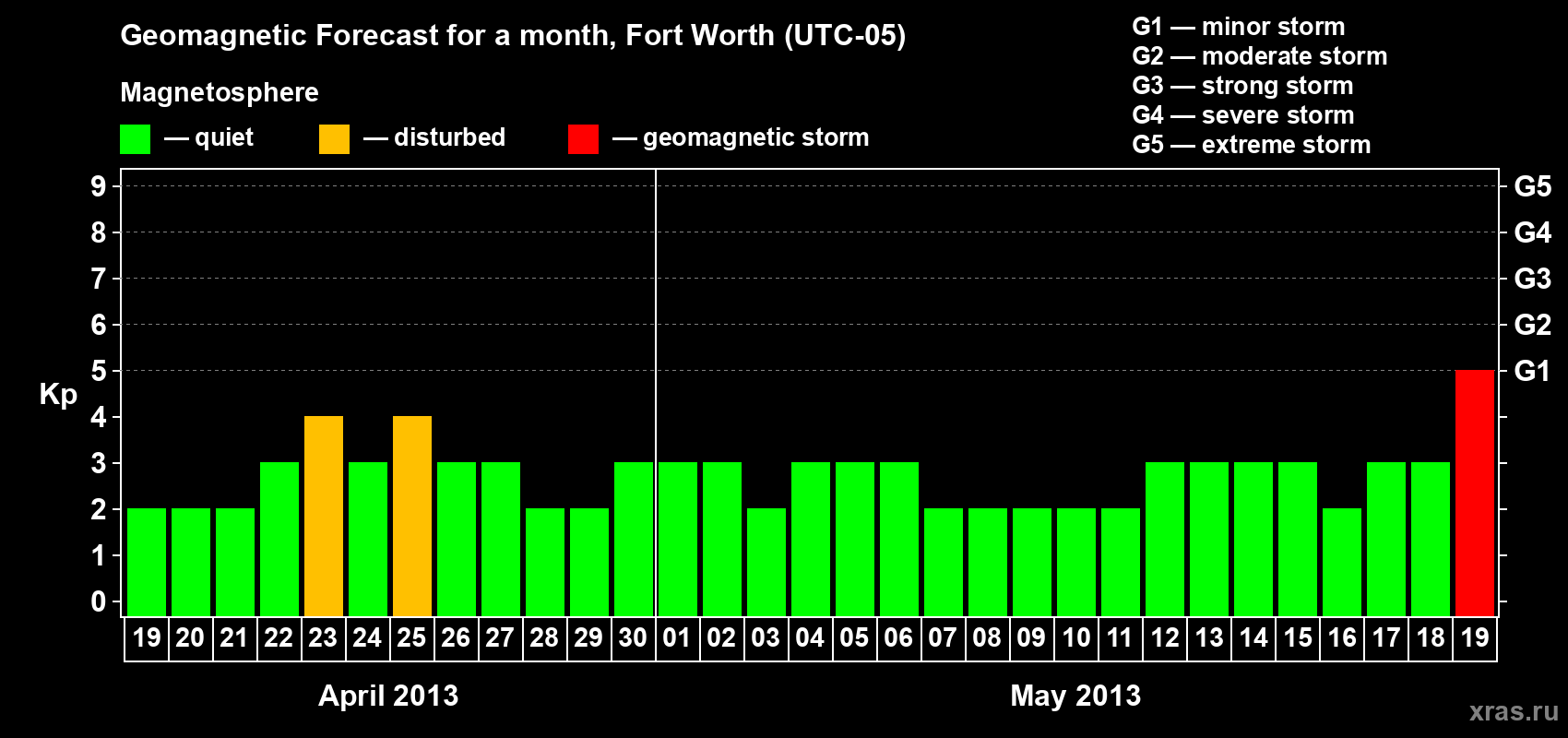Click the green bar for May 03
Screen dimensions: 1568x738
pyautogui.click(x=766, y=562)
